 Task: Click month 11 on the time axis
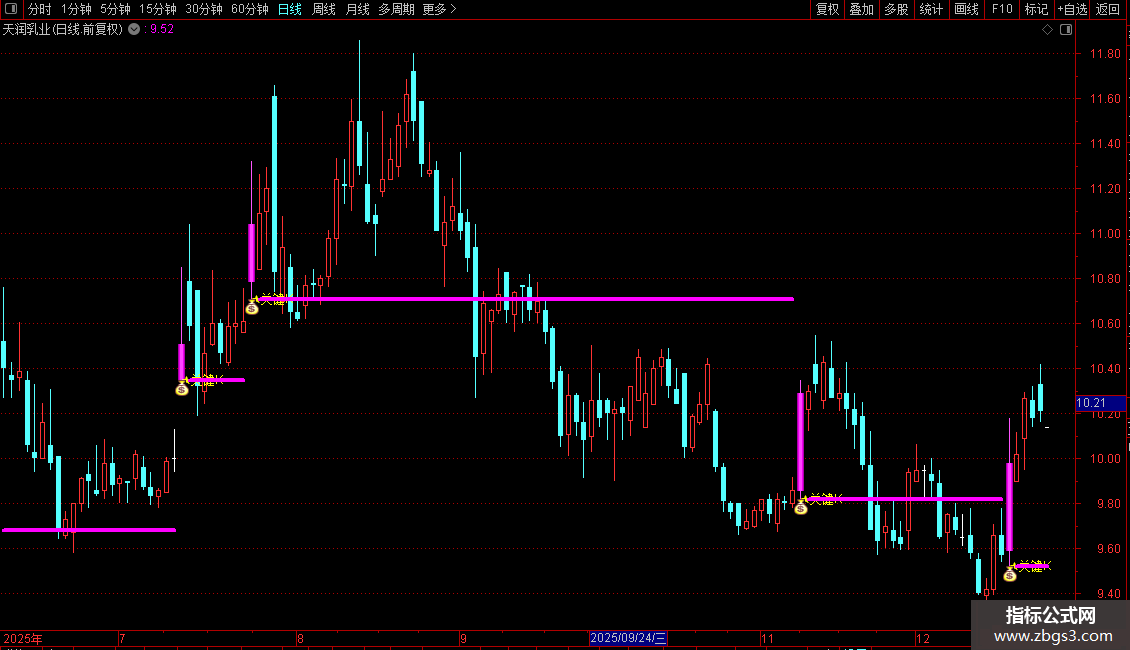[x=767, y=638]
